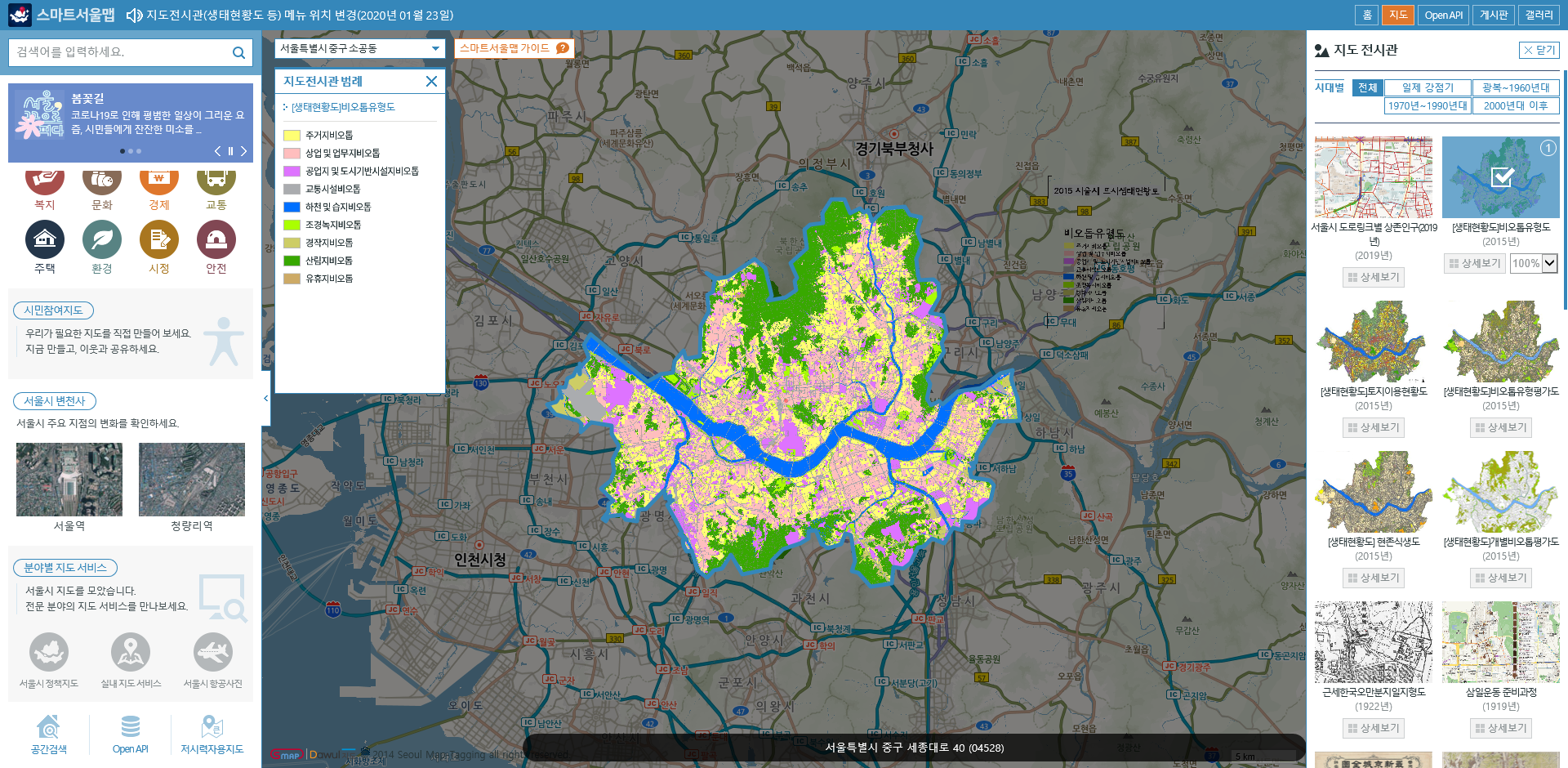
Task: Click the Smart Seoul Map logo icon
Action: 20,15
